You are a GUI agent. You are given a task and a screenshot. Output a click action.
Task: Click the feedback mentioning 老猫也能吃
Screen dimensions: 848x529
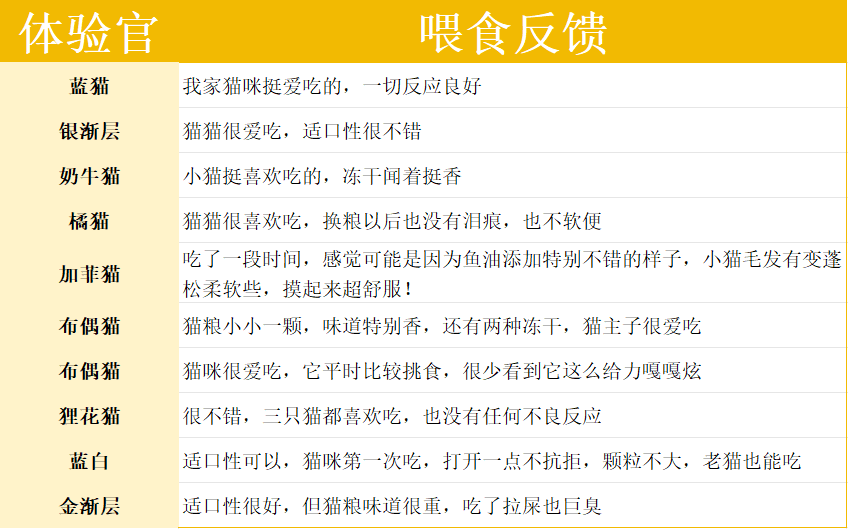tap(492, 461)
